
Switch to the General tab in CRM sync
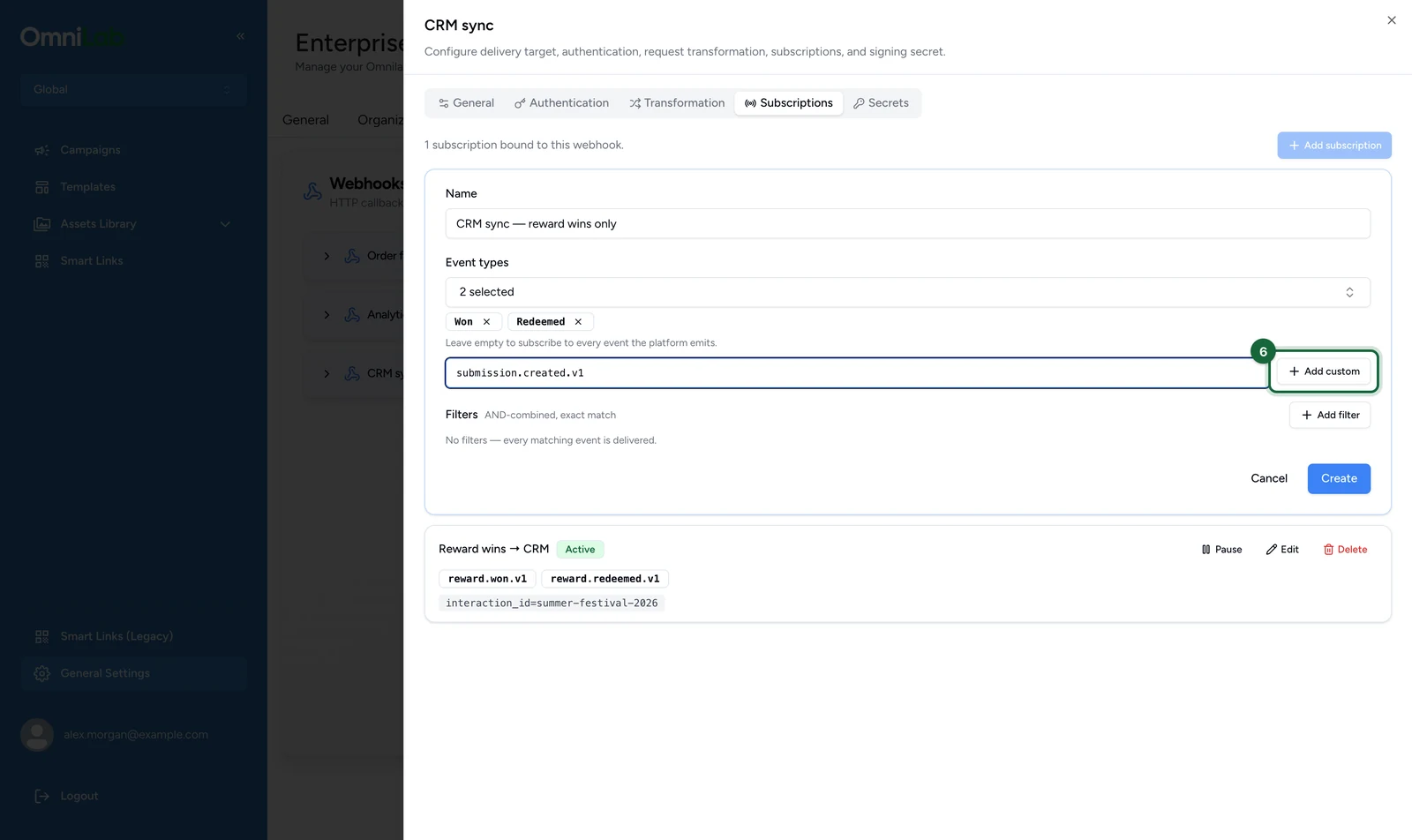[x=466, y=103]
